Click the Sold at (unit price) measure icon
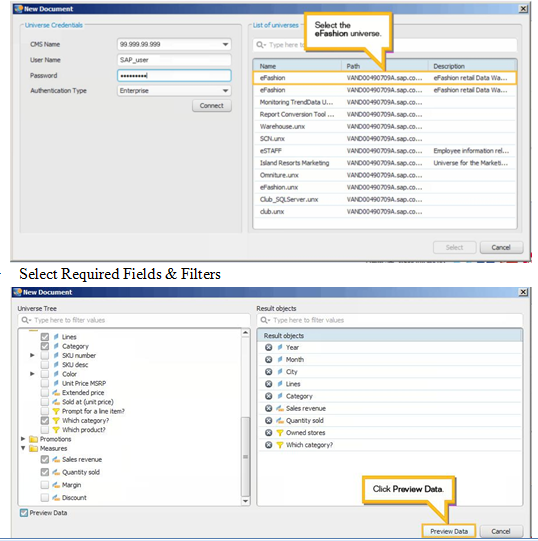This screenshot has height=541, width=538. [56, 402]
